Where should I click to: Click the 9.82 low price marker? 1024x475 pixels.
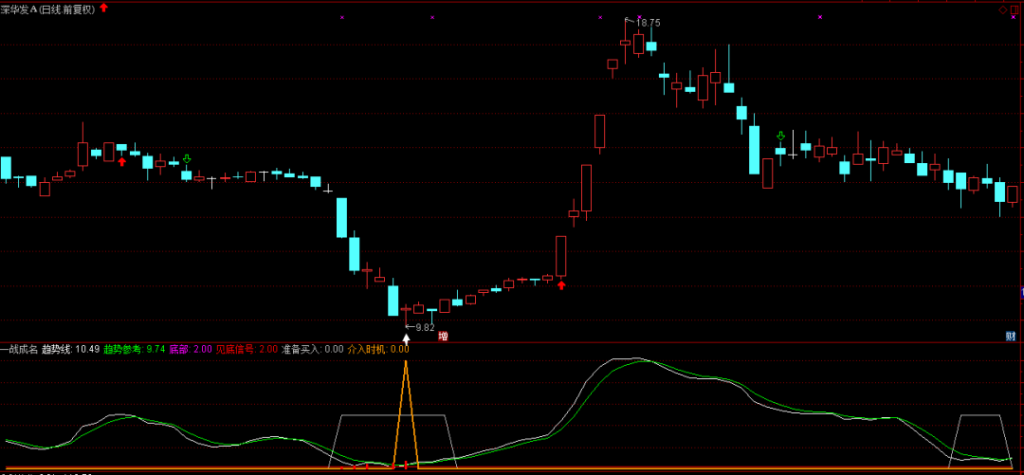(x=423, y=327)
